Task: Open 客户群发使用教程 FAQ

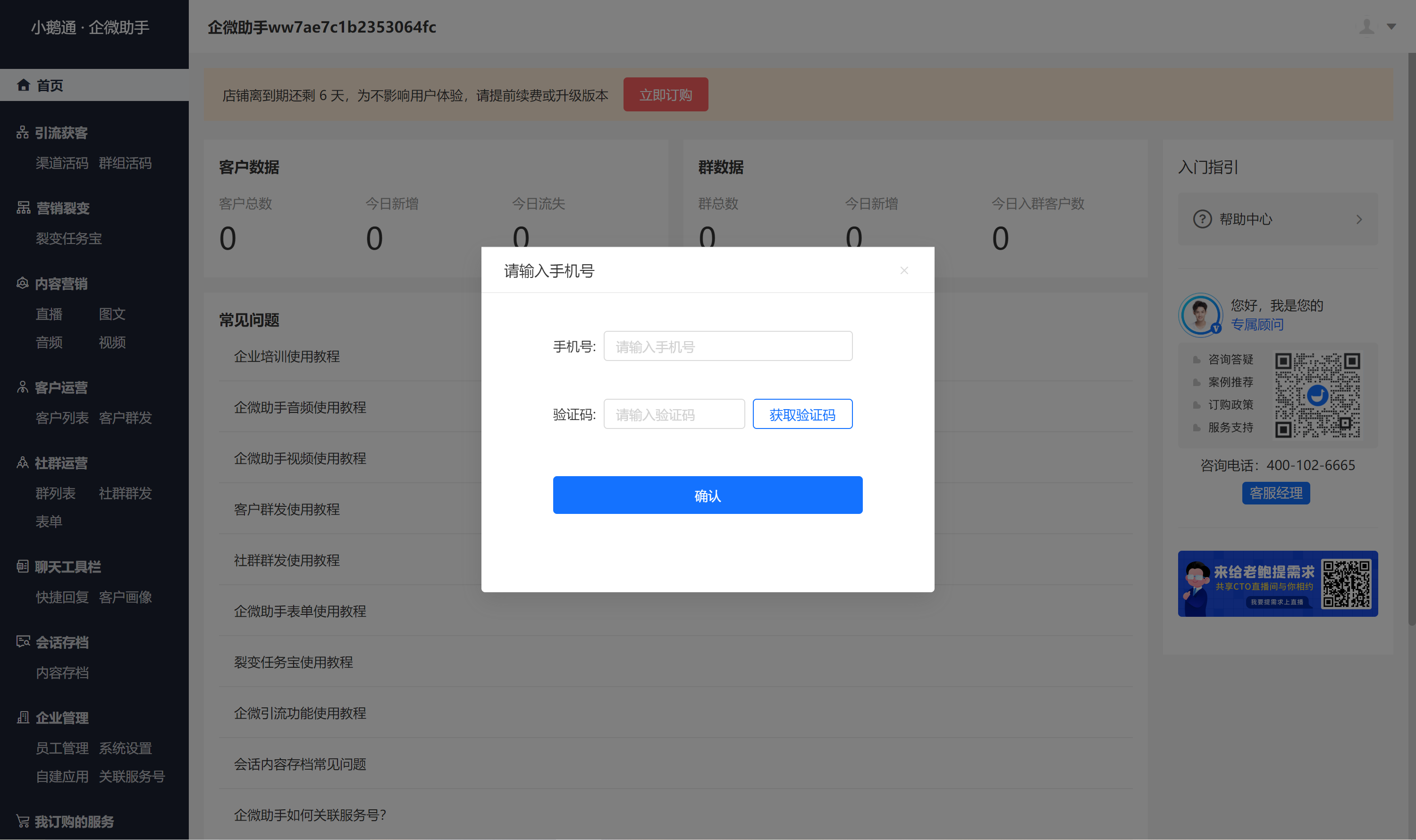Action: pos(287,510)
